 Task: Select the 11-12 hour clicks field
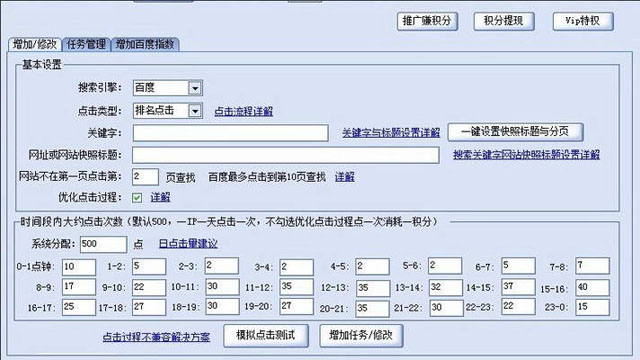(x=297, y=287)
